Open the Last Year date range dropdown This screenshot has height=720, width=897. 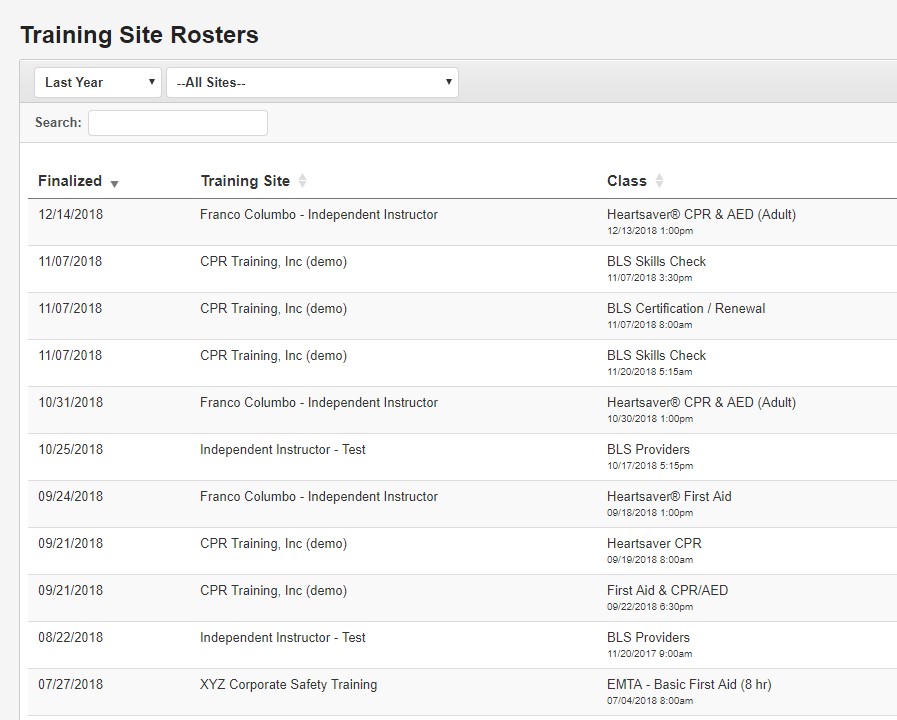click(98, 82)
